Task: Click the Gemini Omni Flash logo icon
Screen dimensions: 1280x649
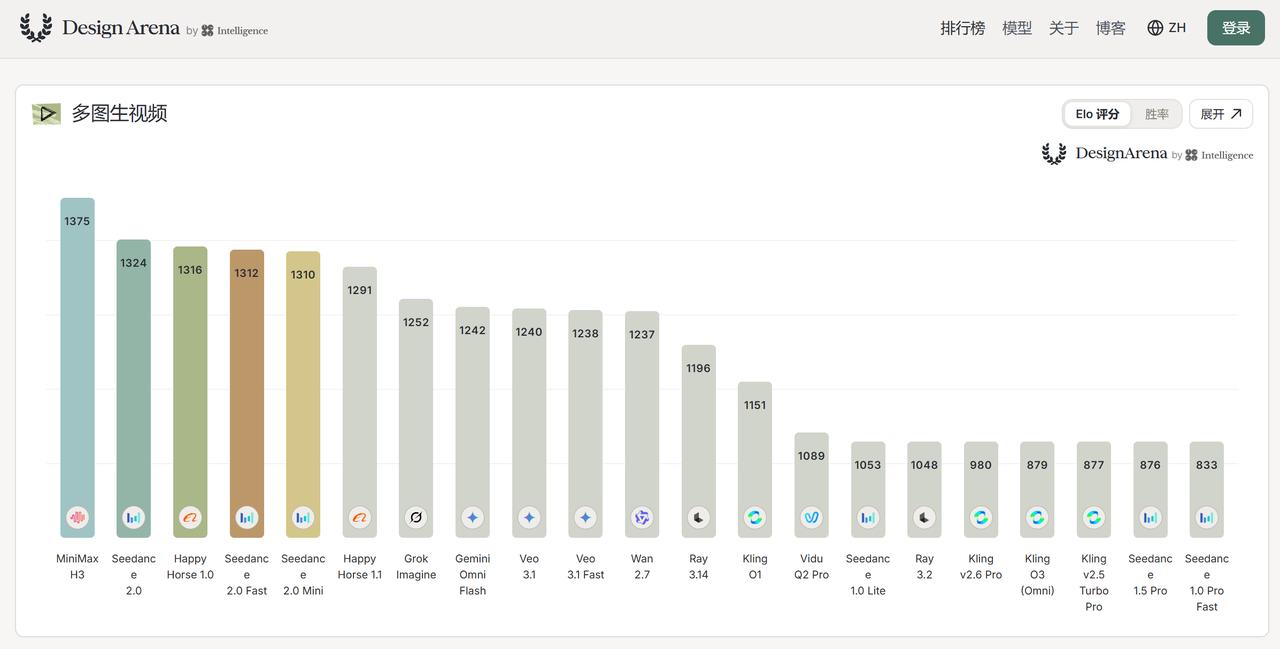Action: (x=472, y=517)
